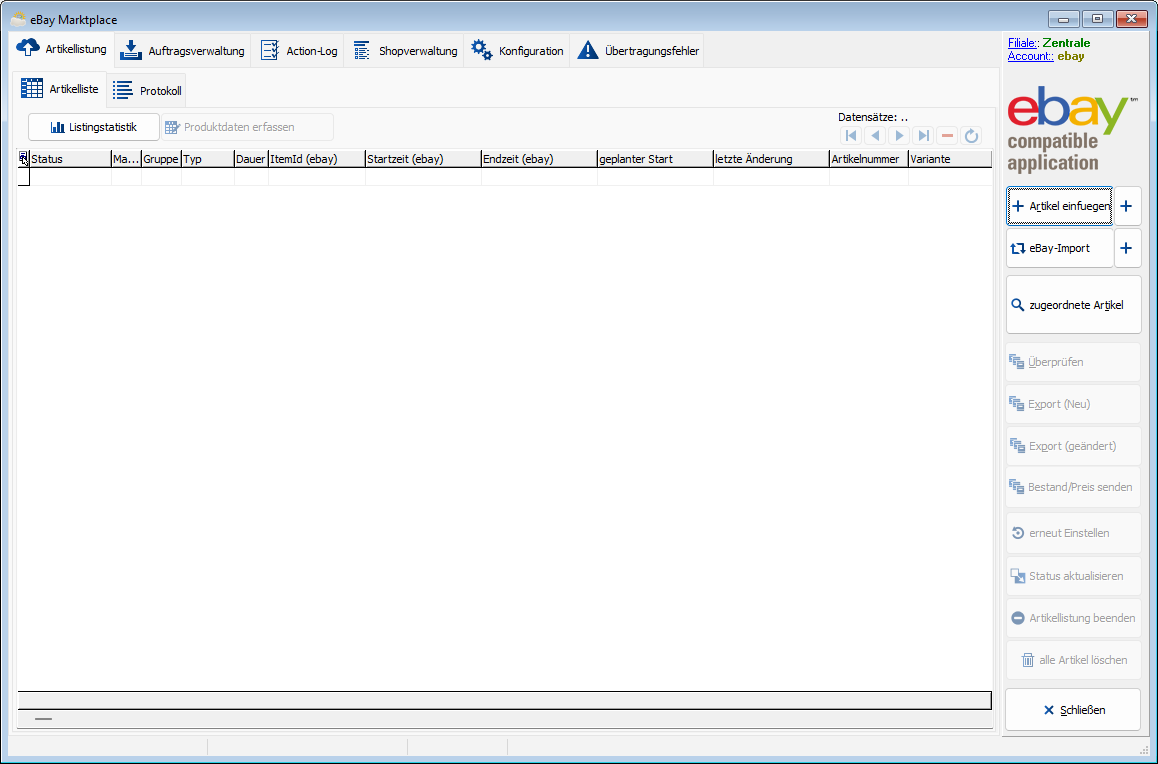Go to the previous record arrow
The height and width of the screenshot is (764, 1158).
(875, 136)
